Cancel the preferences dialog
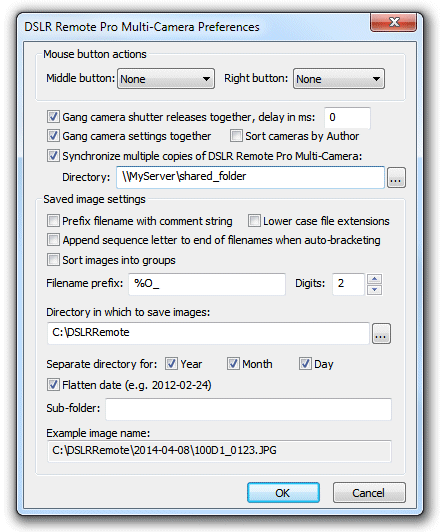The height and width of the screenshot is (532, 440). click(x=369, y=492)
